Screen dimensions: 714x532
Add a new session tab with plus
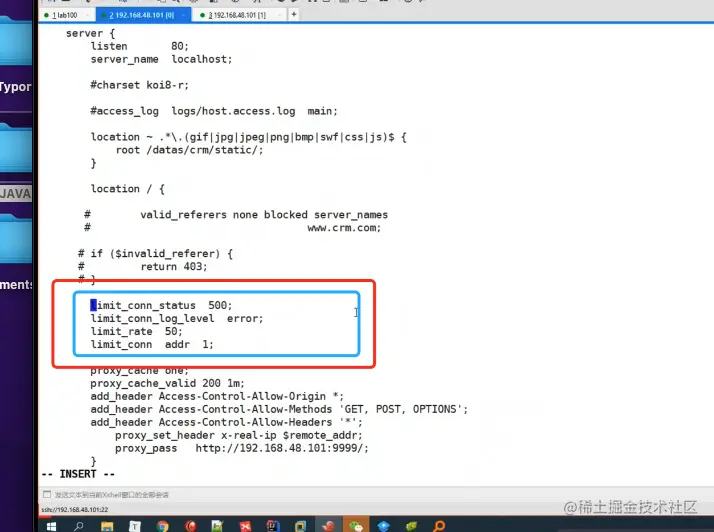coord(294,15)
